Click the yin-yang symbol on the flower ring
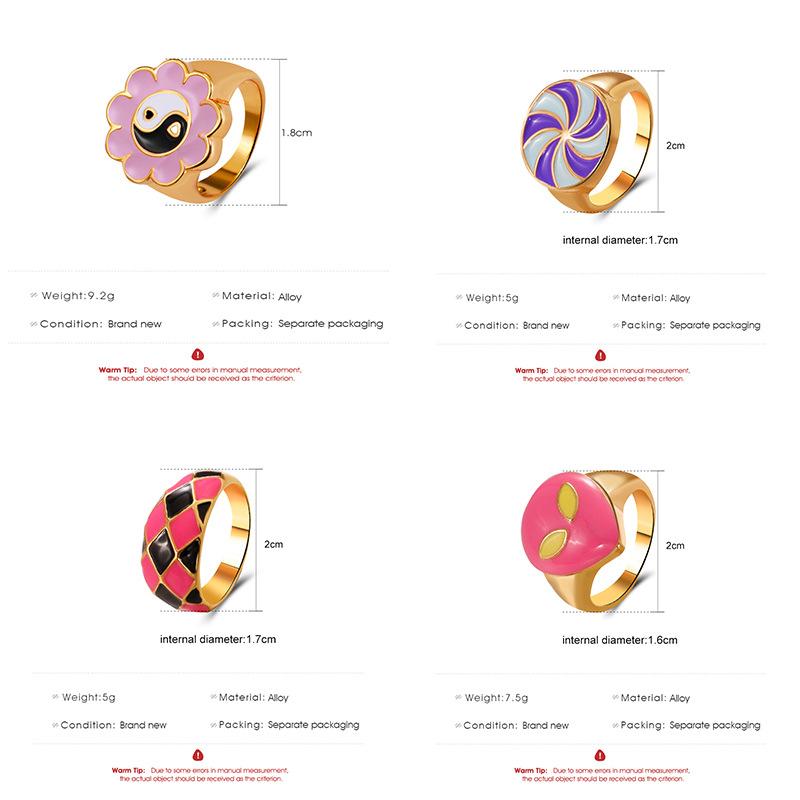Image resolution: width=800 pixels, height=800 pixels. pos(162,122)
